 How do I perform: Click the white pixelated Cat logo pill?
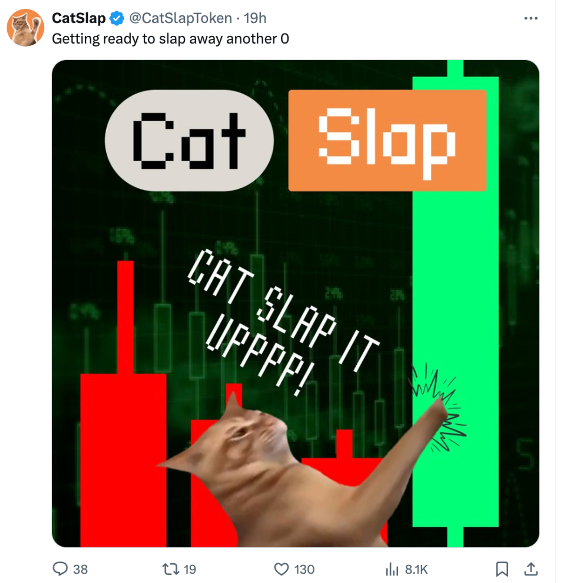[x=190, y=141]
